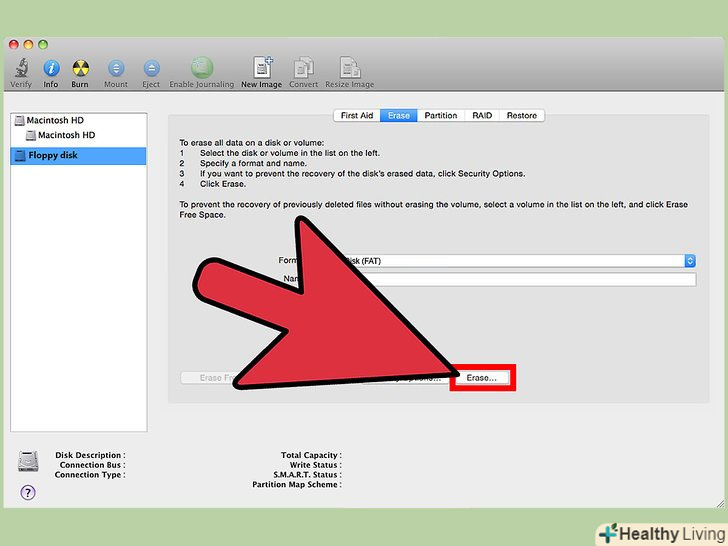The height and width of the screenshot is (546, 728).
Task: Click the yellow minimize window button
Action: click(28, 45)
